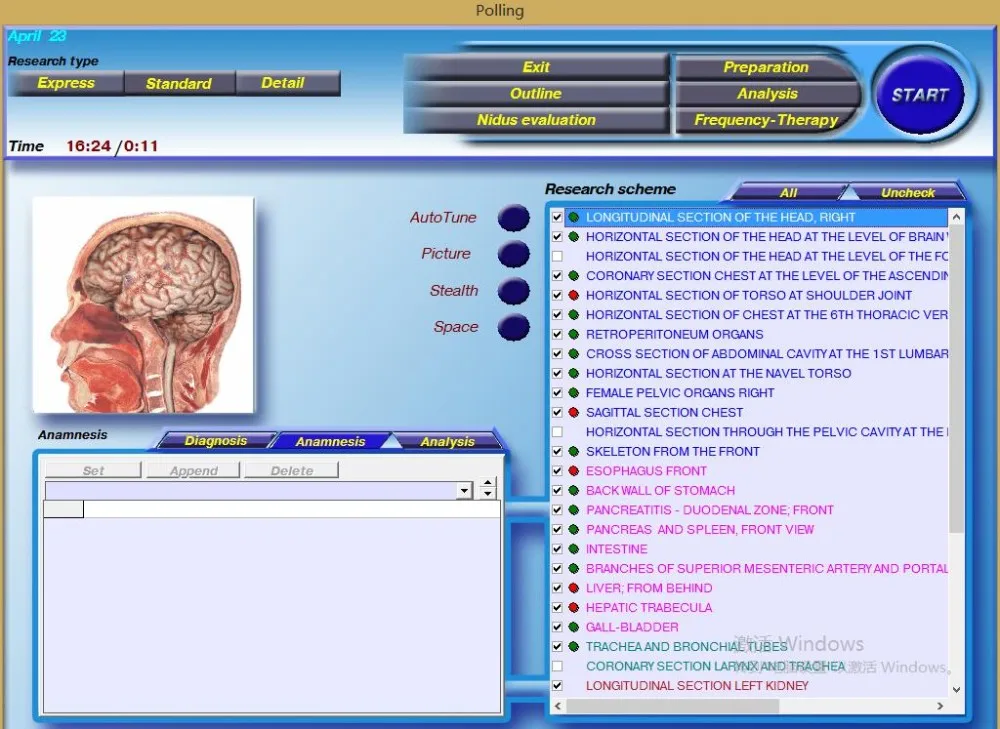Toggle the Space round indicator button
Viewport: 1000px width, 729px height.
(513, 327)
